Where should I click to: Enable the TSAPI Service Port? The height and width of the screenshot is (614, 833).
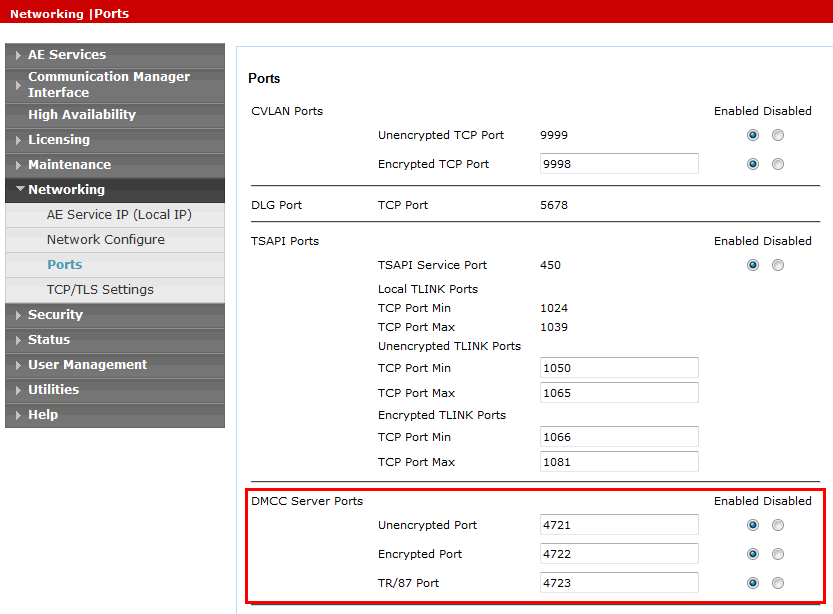click(x=753, y=265)
